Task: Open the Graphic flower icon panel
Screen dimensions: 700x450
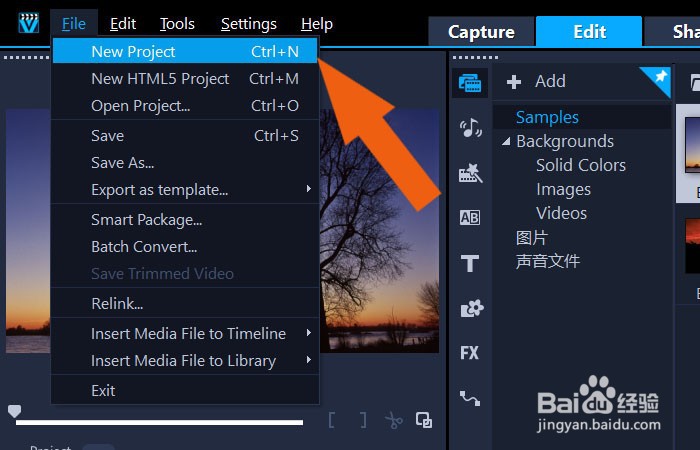Action: pos(471,308)
